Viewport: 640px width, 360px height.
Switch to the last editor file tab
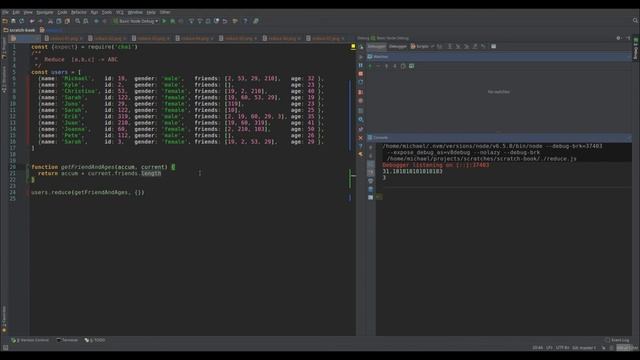(x=326, y=38)
